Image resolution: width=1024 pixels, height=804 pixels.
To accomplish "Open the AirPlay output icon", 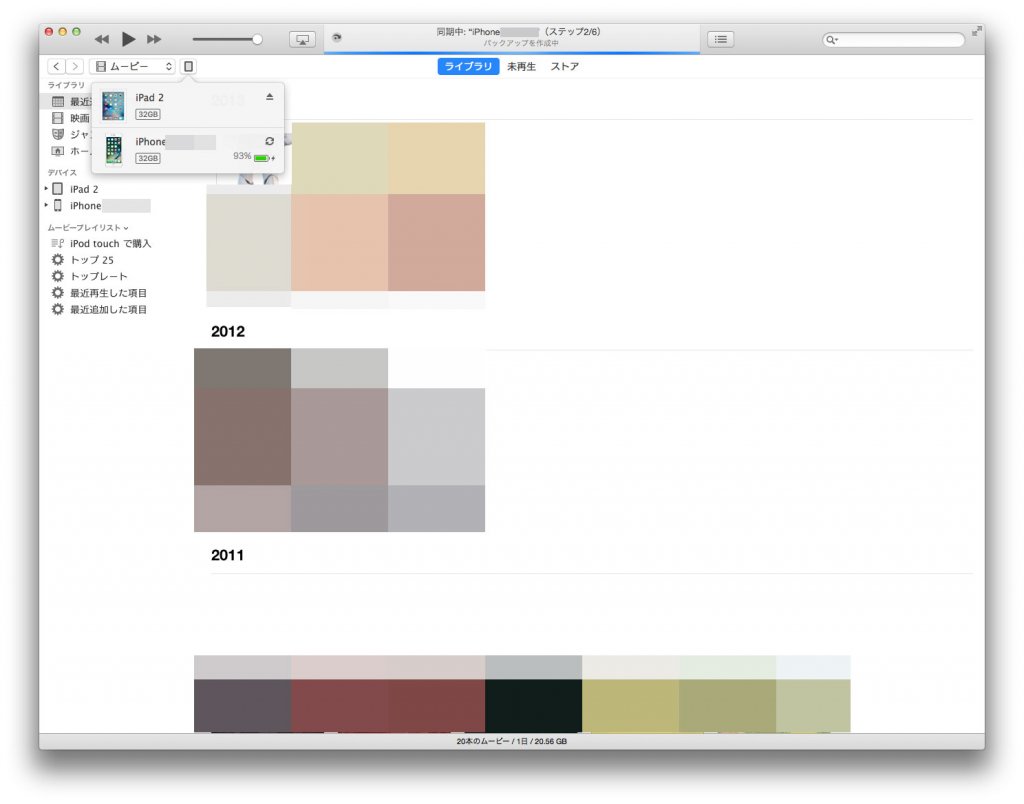I will point(302,39).
